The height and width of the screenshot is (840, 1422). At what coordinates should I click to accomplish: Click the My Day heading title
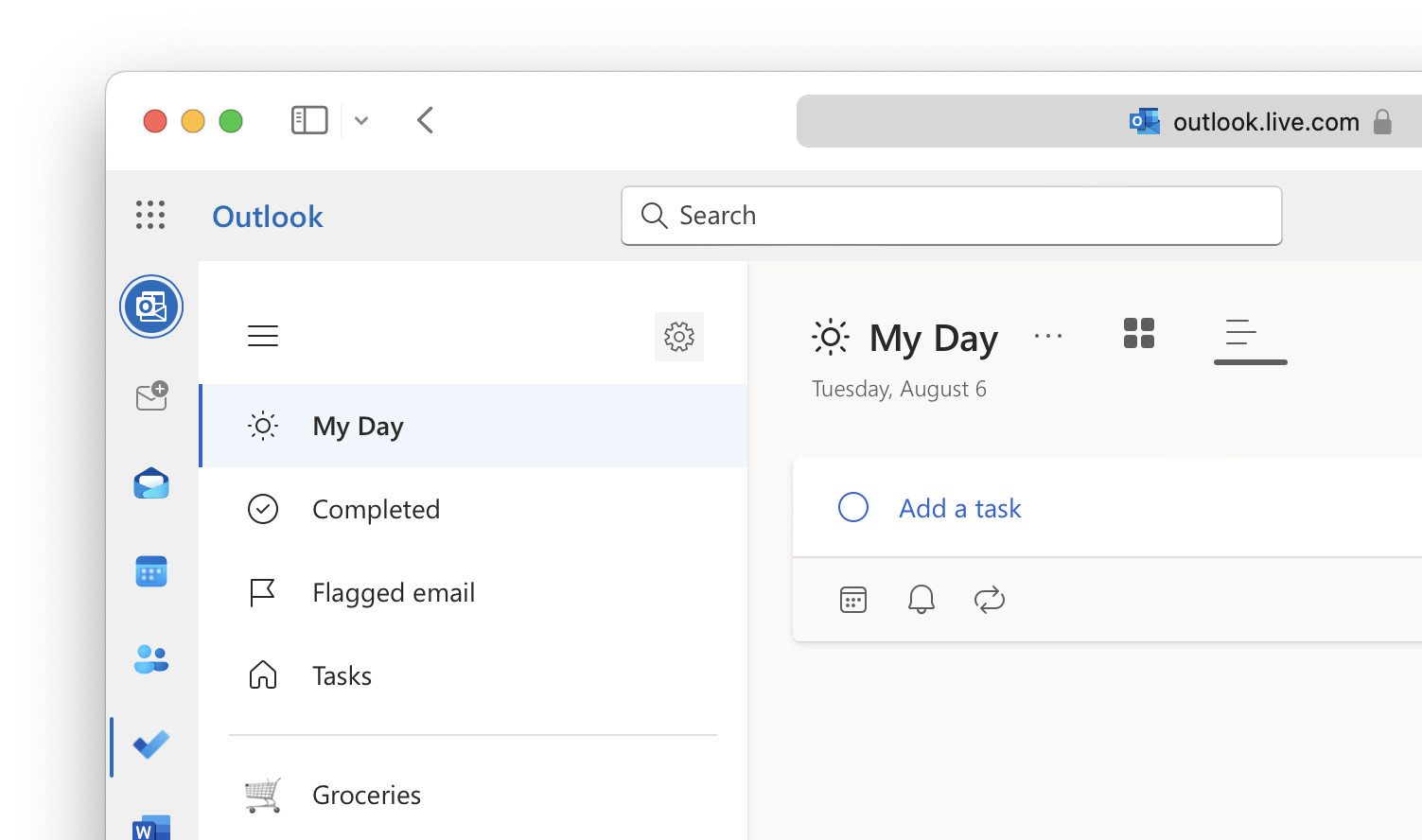(934, 338)
